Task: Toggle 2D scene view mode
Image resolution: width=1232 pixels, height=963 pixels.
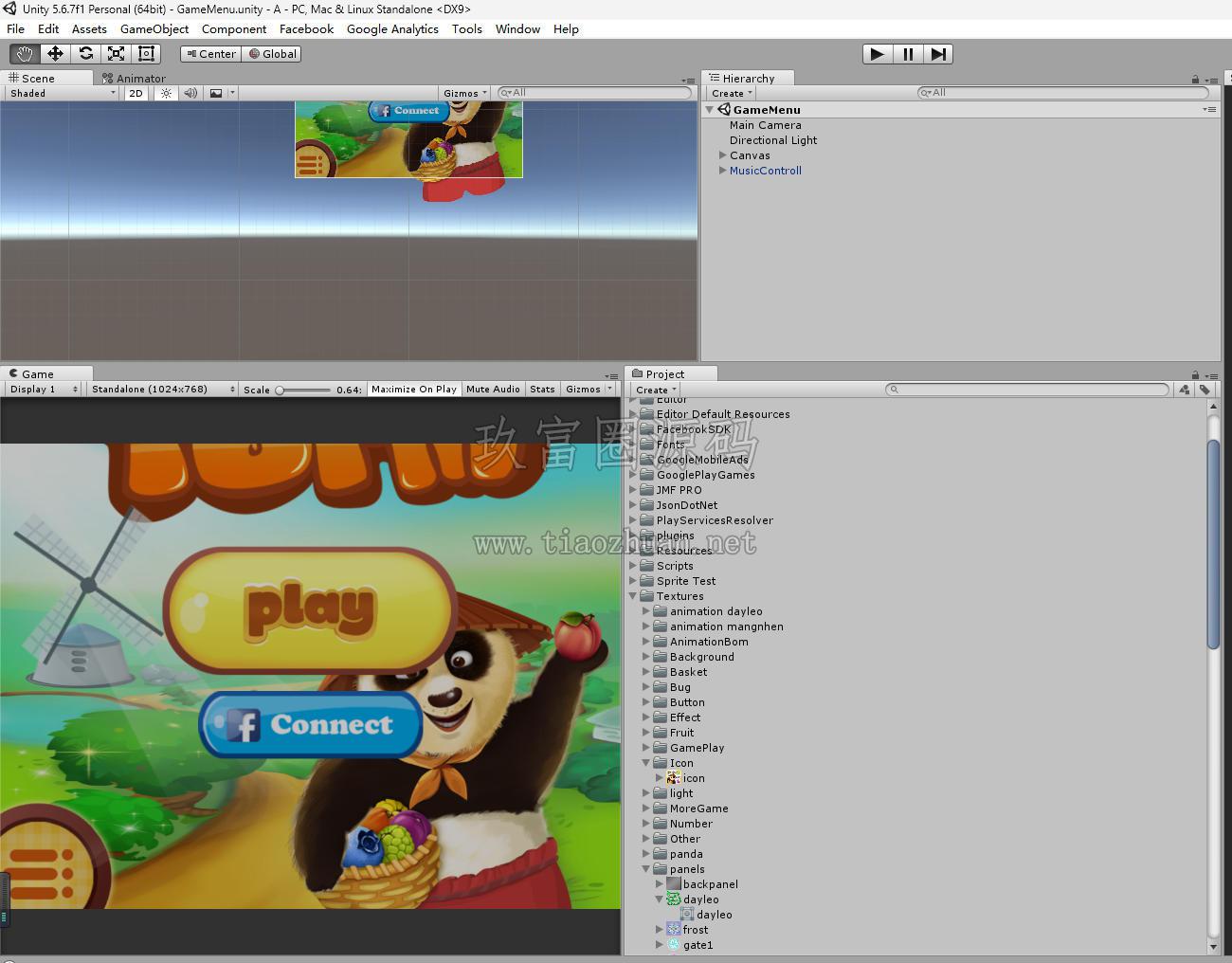Action: (136, 93)
